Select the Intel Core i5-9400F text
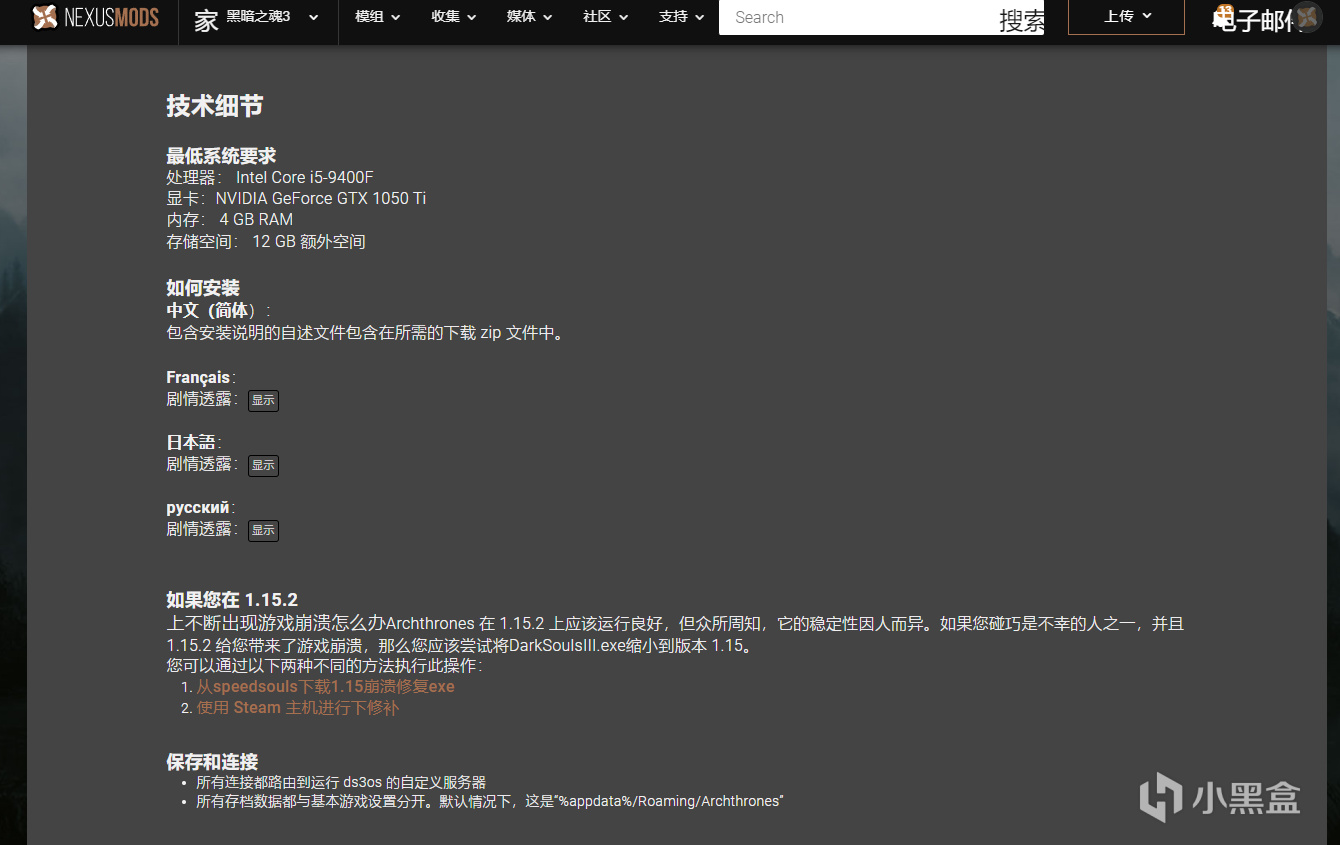This screenshot has width=1340, height=845. [304, 177]
